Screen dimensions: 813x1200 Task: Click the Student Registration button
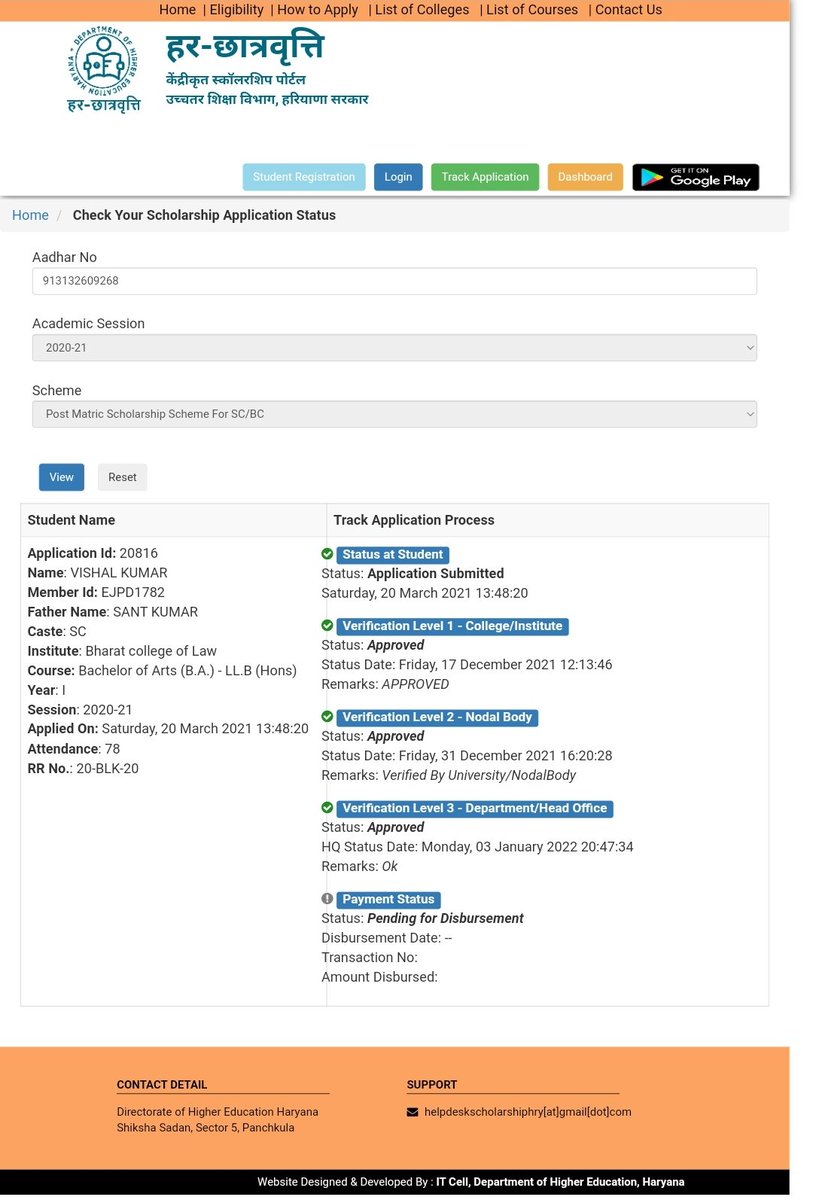(304, 177)
